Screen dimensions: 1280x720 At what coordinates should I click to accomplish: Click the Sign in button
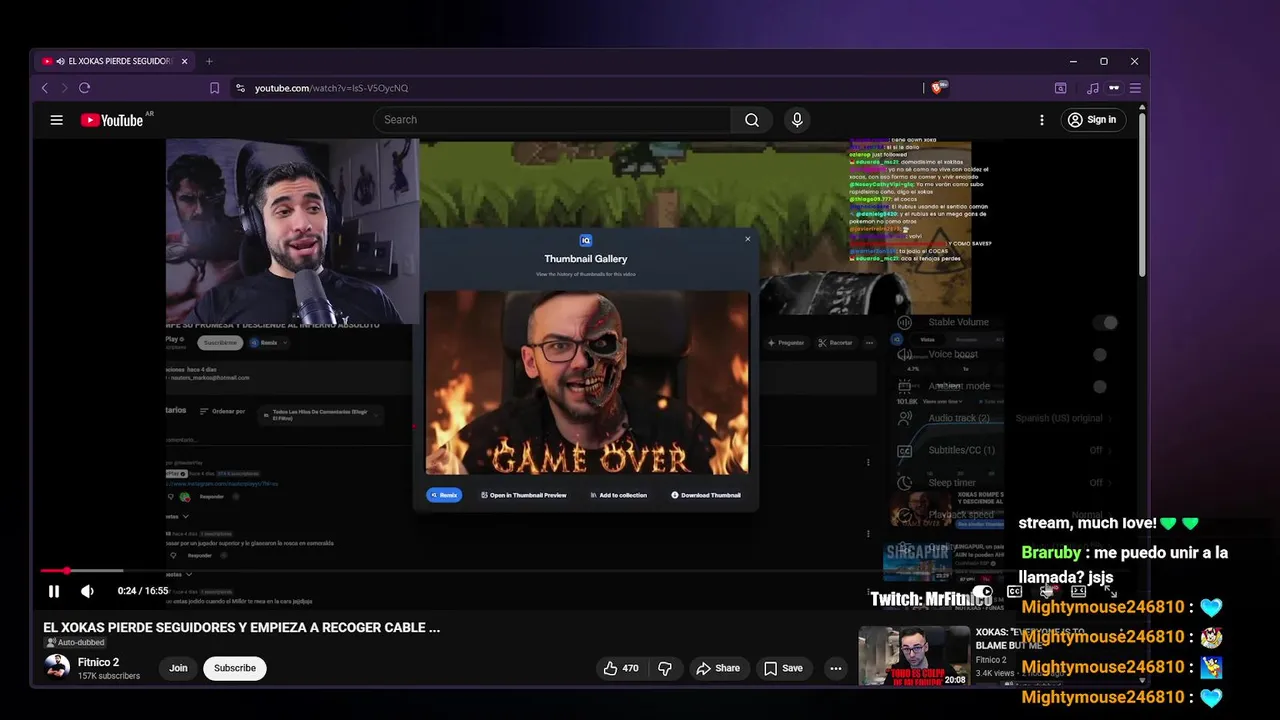[x=1091, y=120]
